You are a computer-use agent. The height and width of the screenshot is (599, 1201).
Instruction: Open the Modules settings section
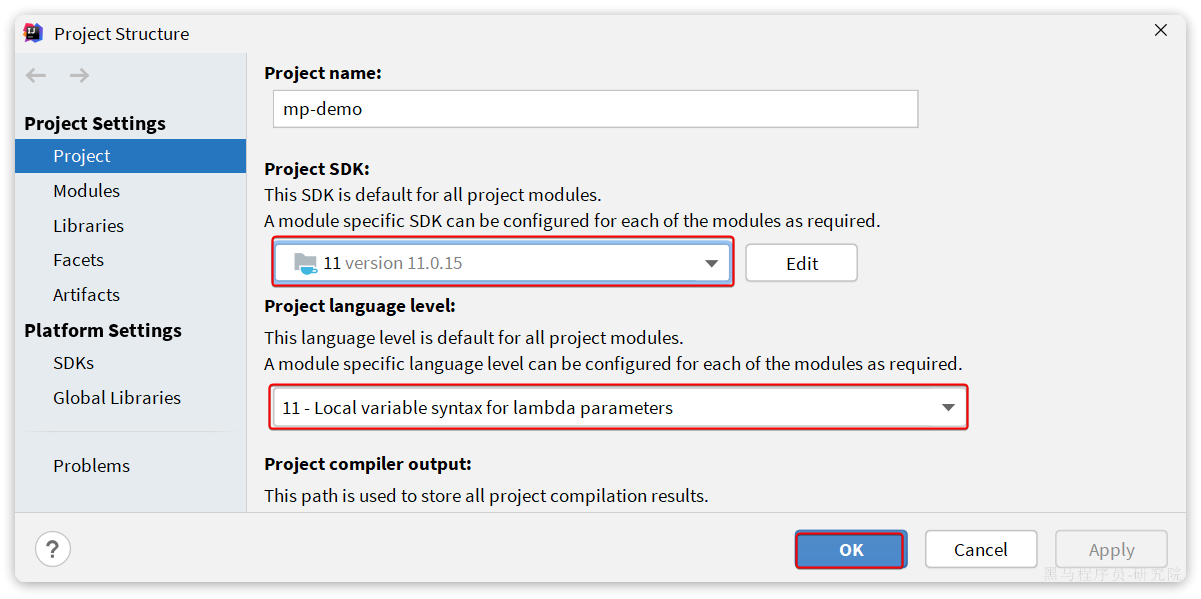pos(86,191)
